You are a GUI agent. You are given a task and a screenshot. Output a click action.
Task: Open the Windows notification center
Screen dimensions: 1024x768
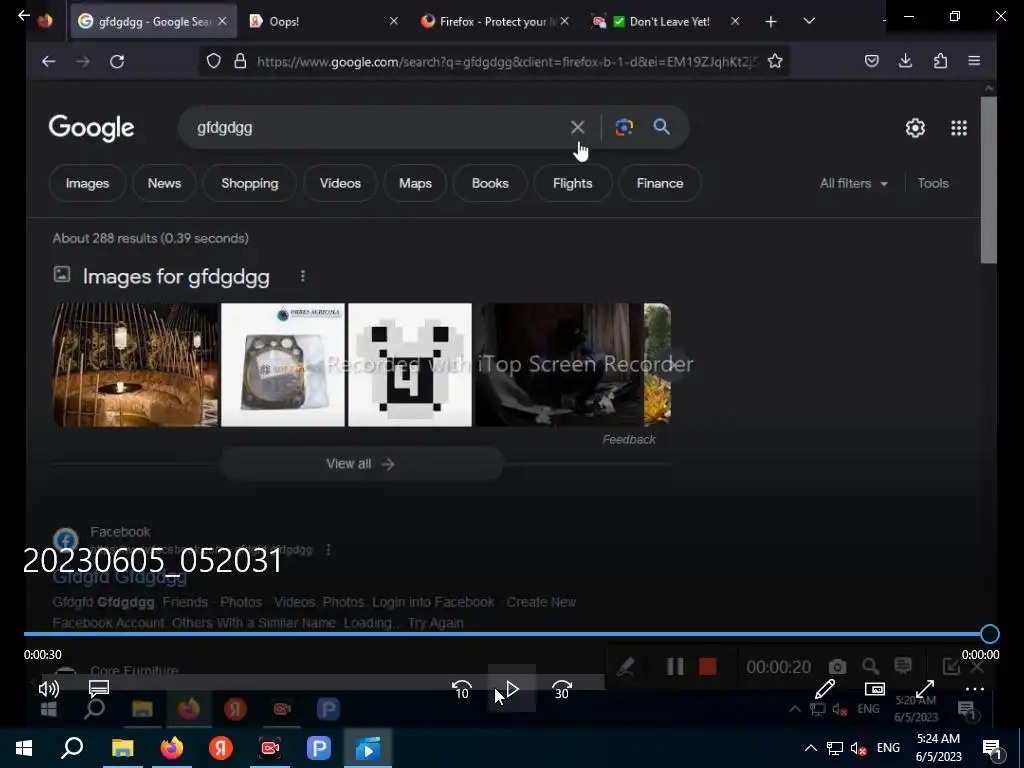[992, 749]
